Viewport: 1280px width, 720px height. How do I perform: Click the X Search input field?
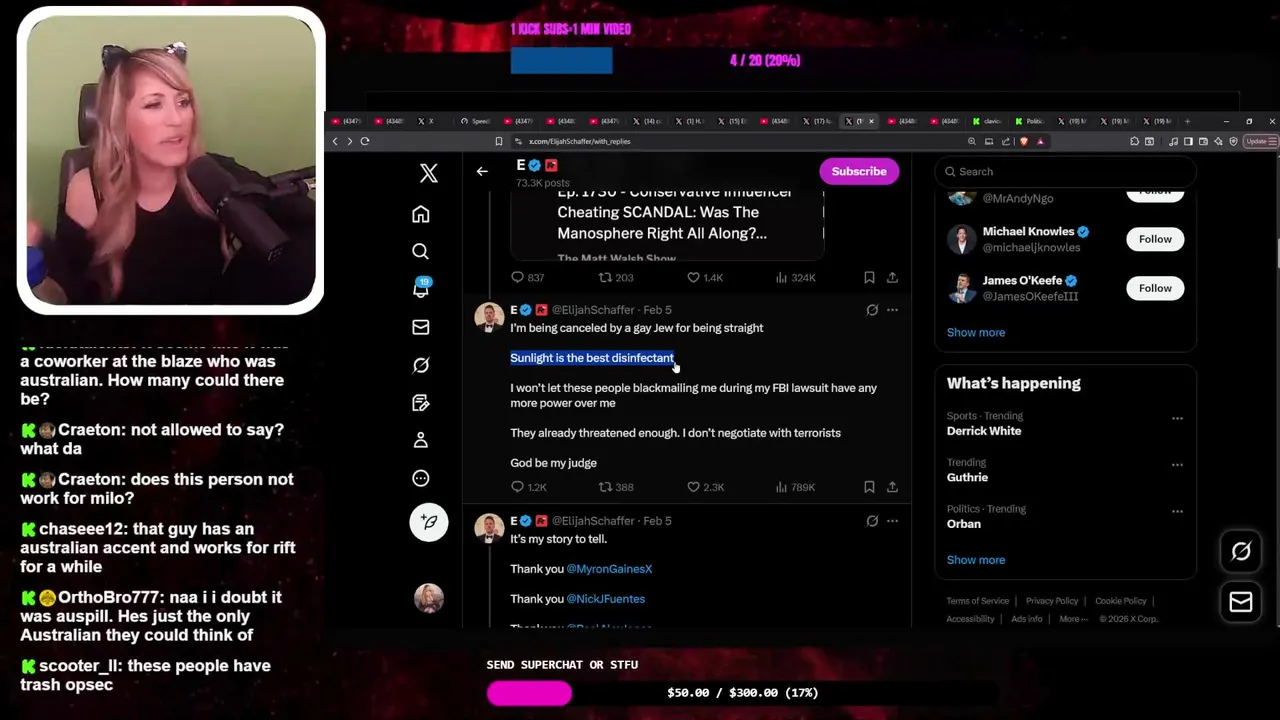pos(1065,171)
